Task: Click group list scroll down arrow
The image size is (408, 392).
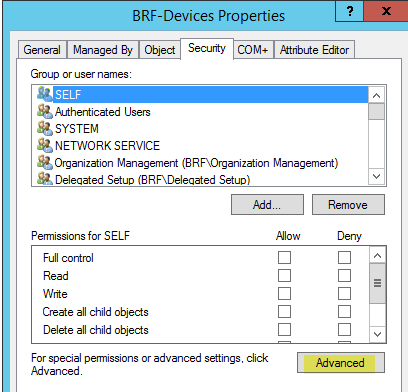Action: coord(377,176)
